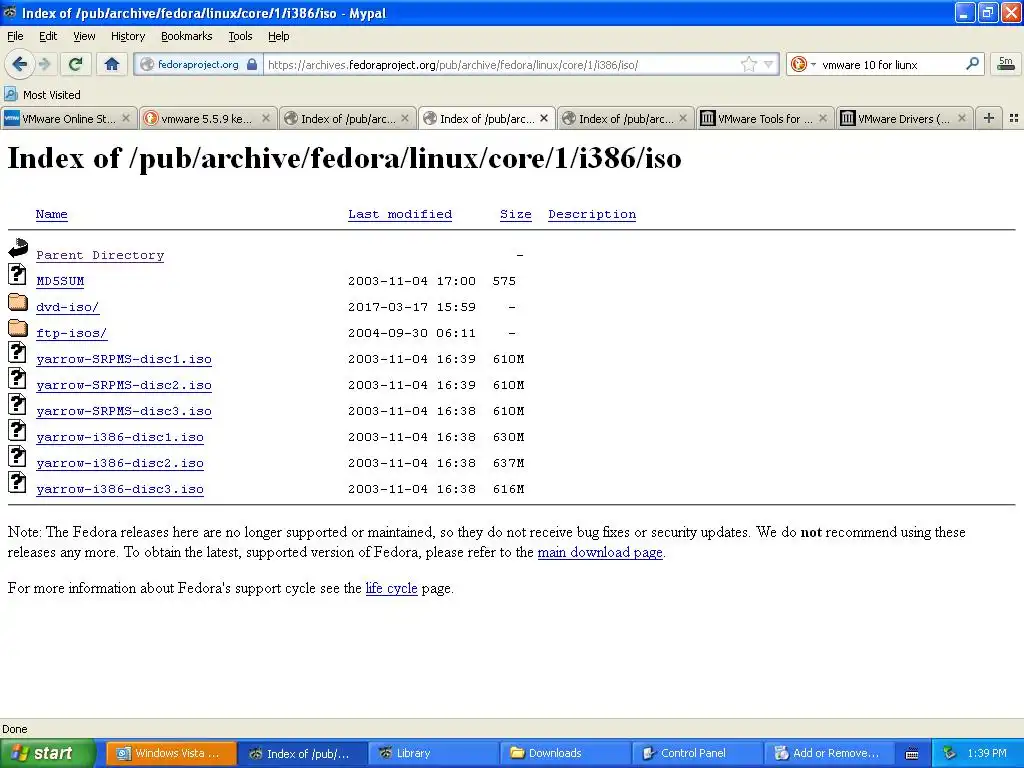1024x768 pixels.
Task: Download yarrow-i386-disc2.iso
Action: click(120, 464)
